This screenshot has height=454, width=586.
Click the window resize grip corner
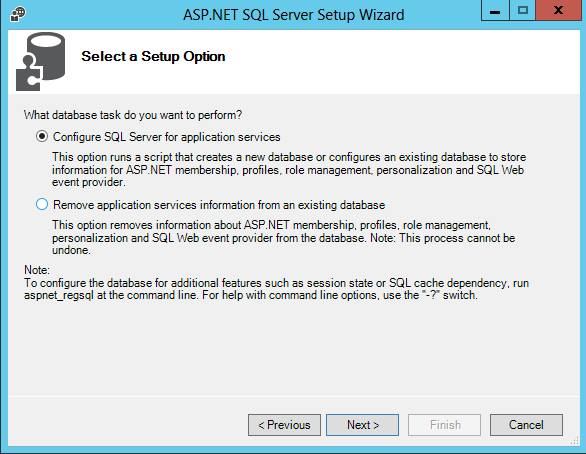(574, 441)
